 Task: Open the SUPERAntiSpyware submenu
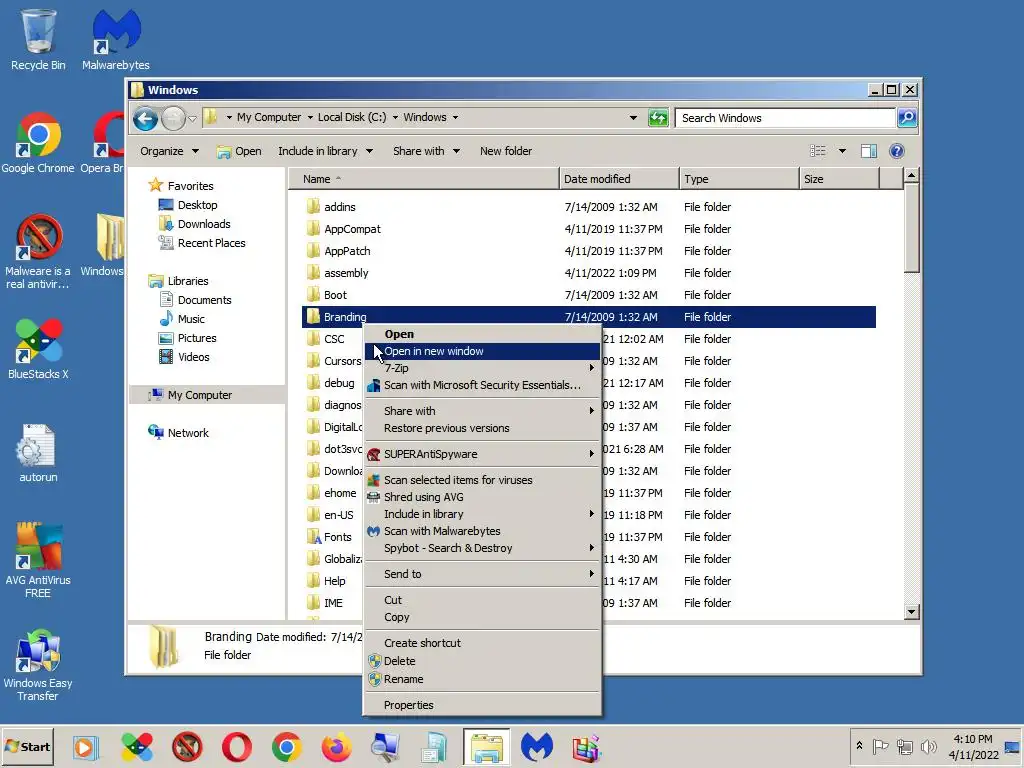point(482,454)
